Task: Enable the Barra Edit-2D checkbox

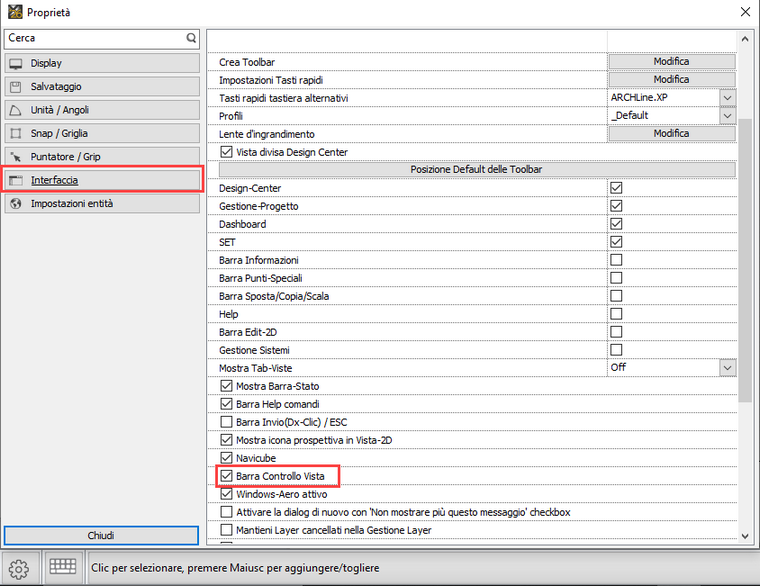Action: tap(616, 332)
